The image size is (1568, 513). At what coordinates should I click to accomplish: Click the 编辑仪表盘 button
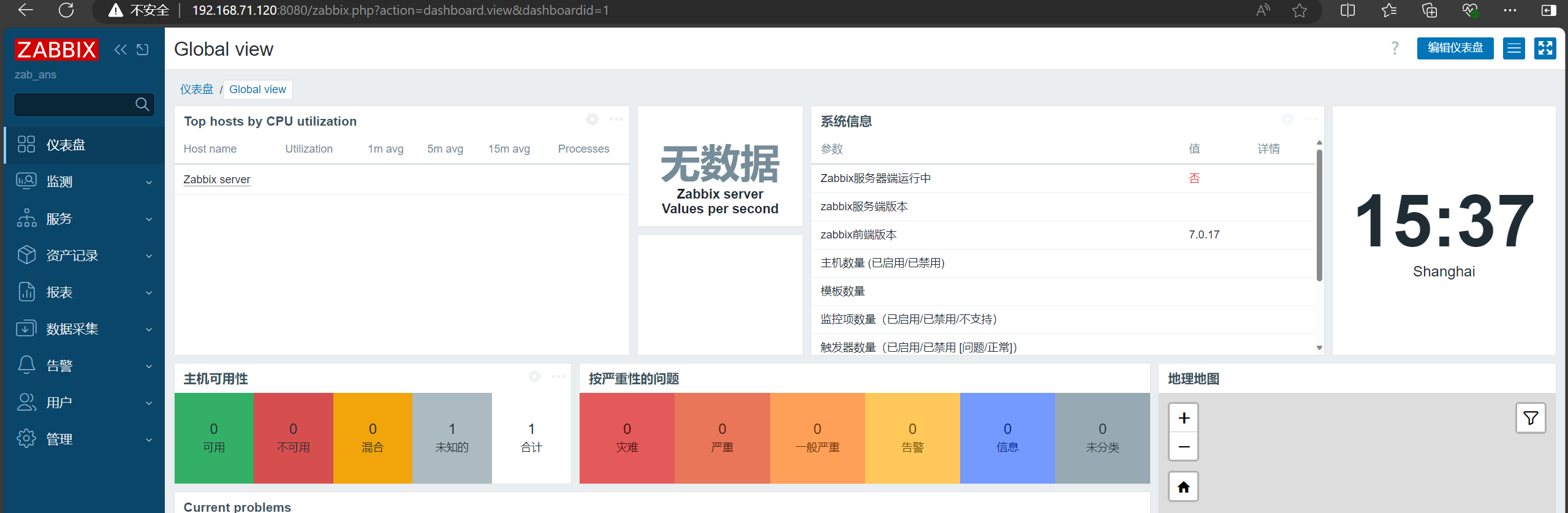[1455, 48]
